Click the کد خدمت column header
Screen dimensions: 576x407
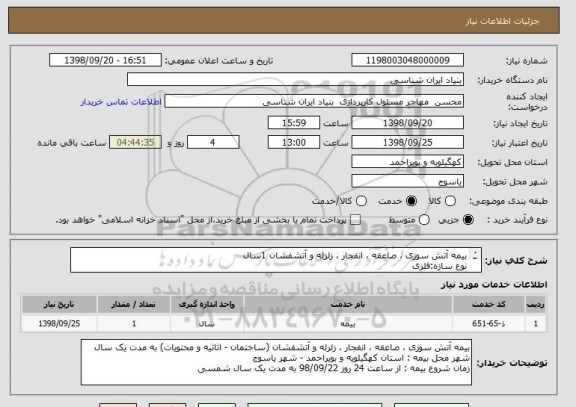click(x=489, y=305)
